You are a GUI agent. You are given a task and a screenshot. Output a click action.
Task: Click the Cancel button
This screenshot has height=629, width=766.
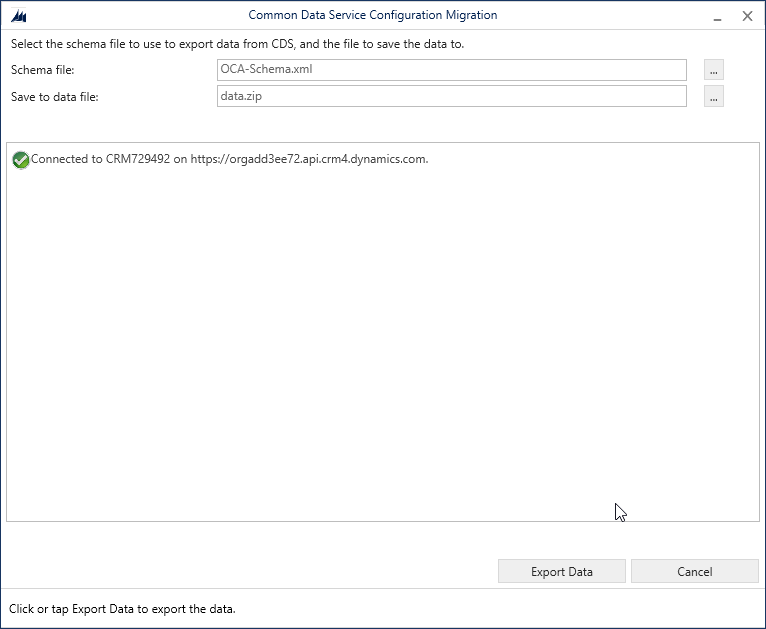694,571
